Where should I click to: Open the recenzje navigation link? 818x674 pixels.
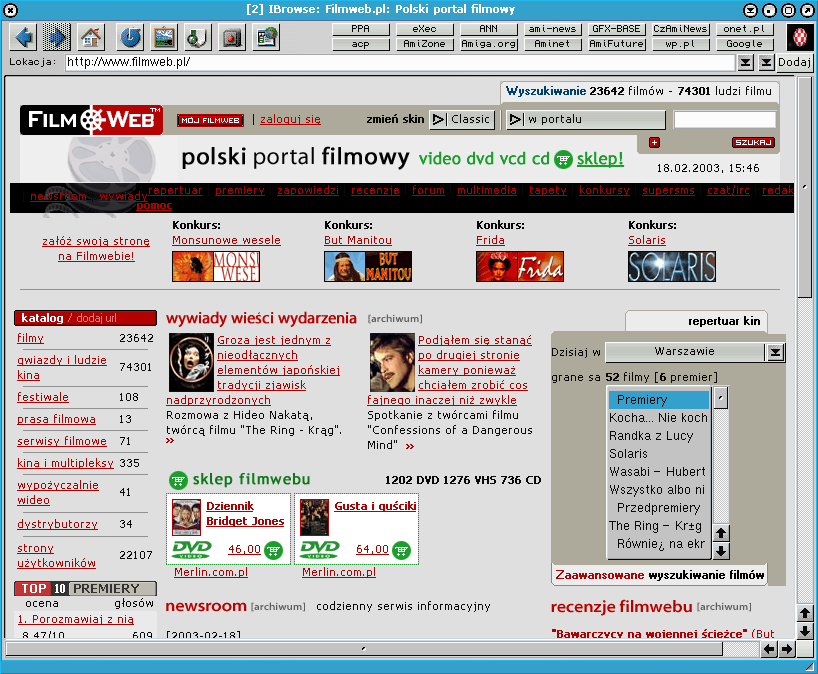(375, 190)
